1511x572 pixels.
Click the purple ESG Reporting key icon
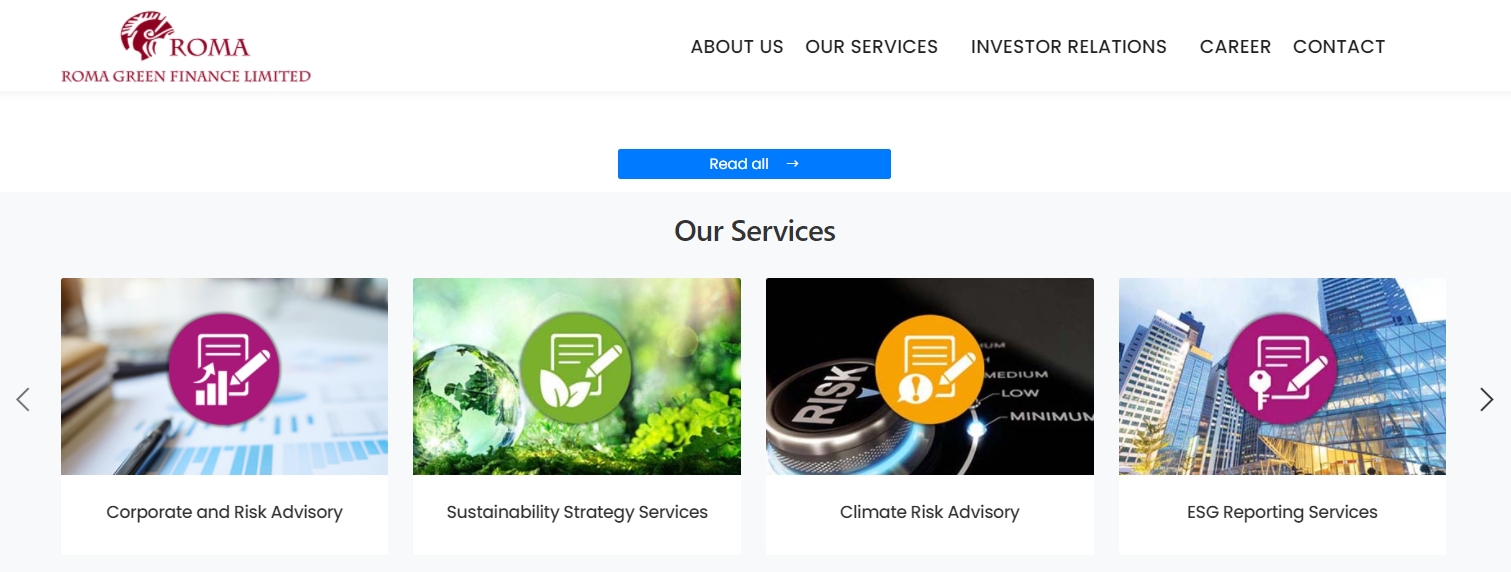click(x=1281, y=368)
